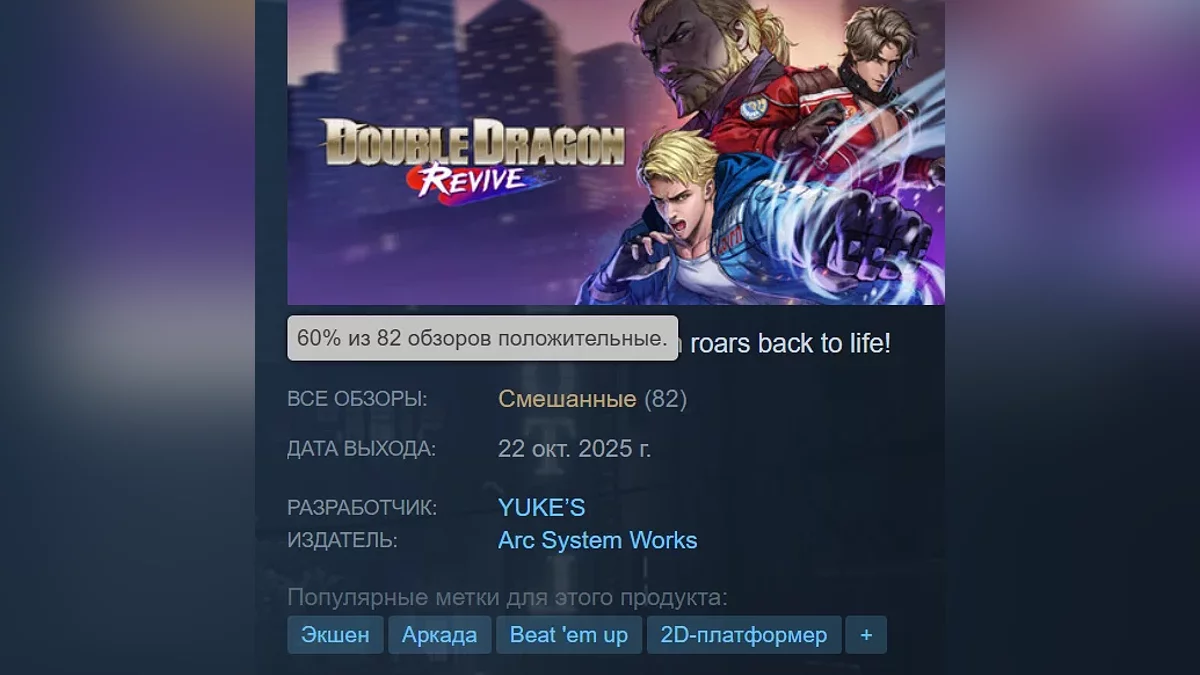
Task: Choose the 2D-платформер tag
Action: (x=743, y=635)
